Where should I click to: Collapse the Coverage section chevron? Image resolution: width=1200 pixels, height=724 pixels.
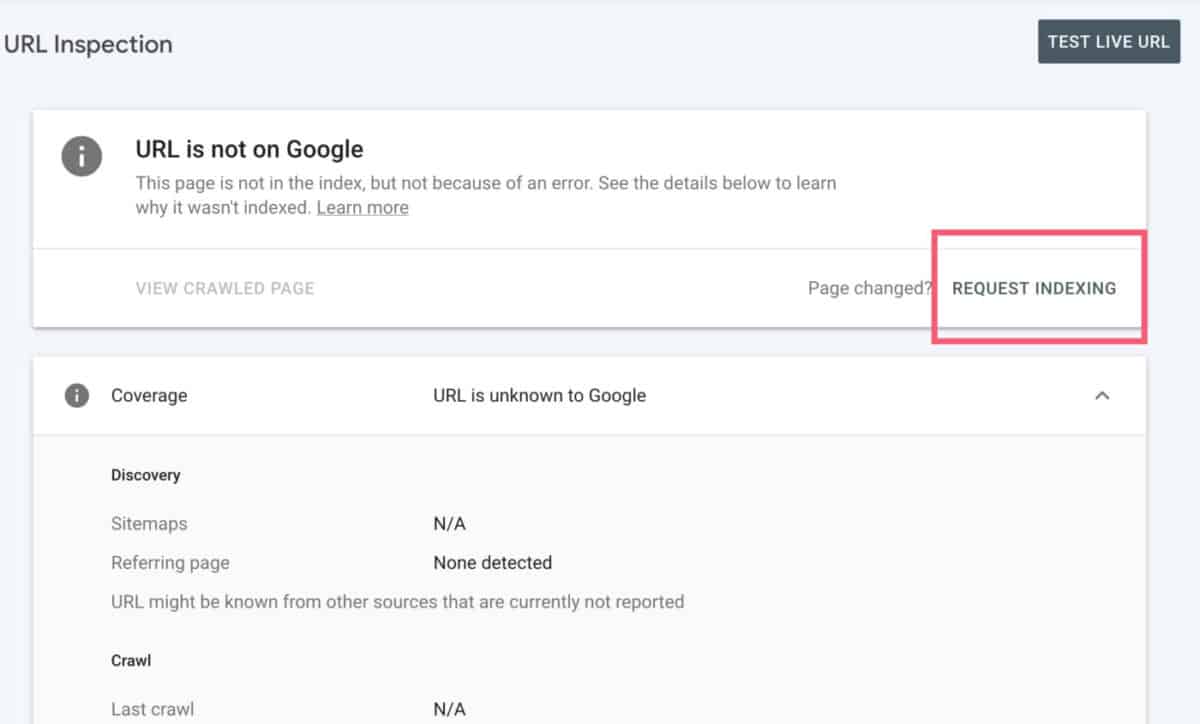1102,395
